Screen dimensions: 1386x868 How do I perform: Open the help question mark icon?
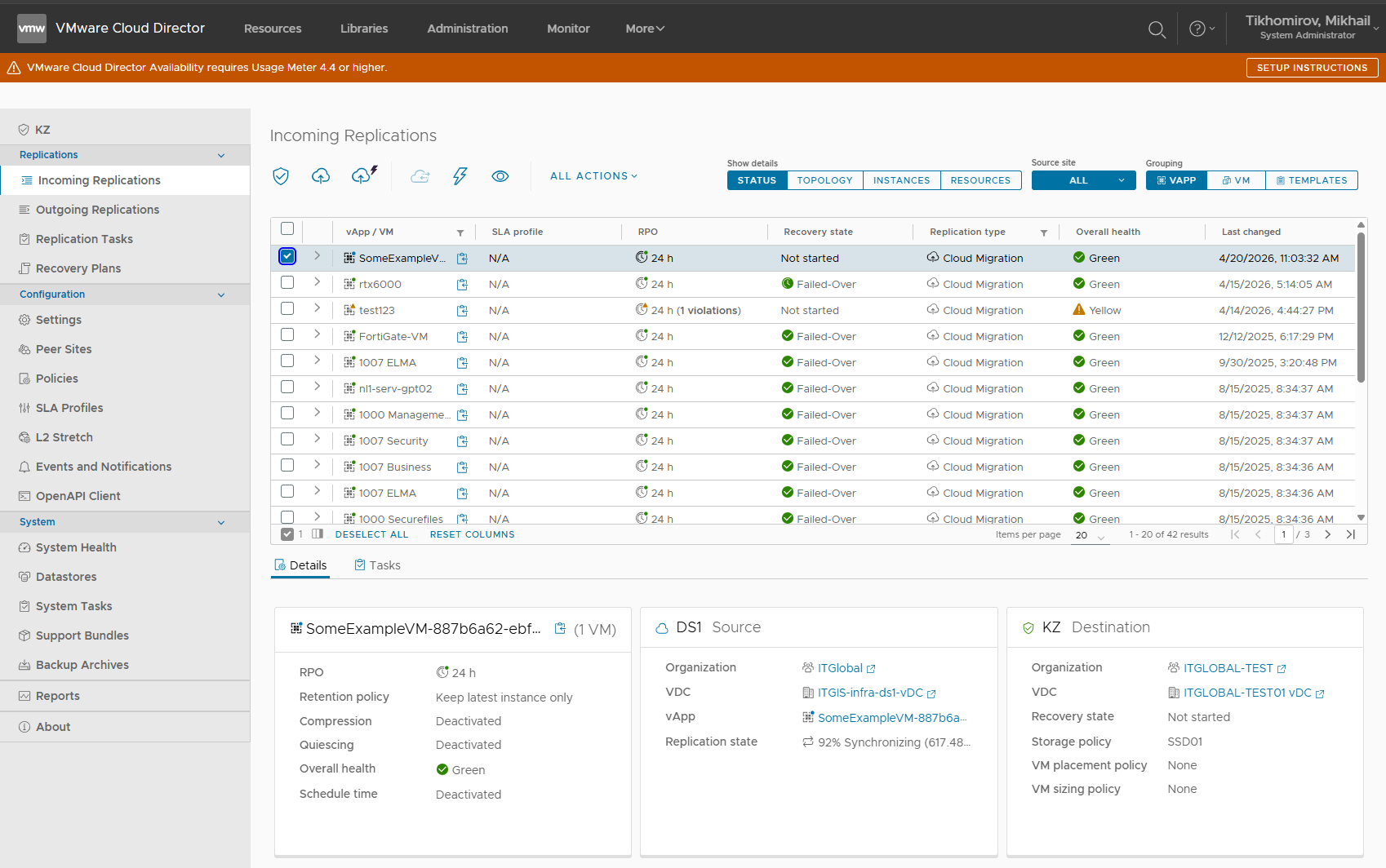[x=1197, y=29]
